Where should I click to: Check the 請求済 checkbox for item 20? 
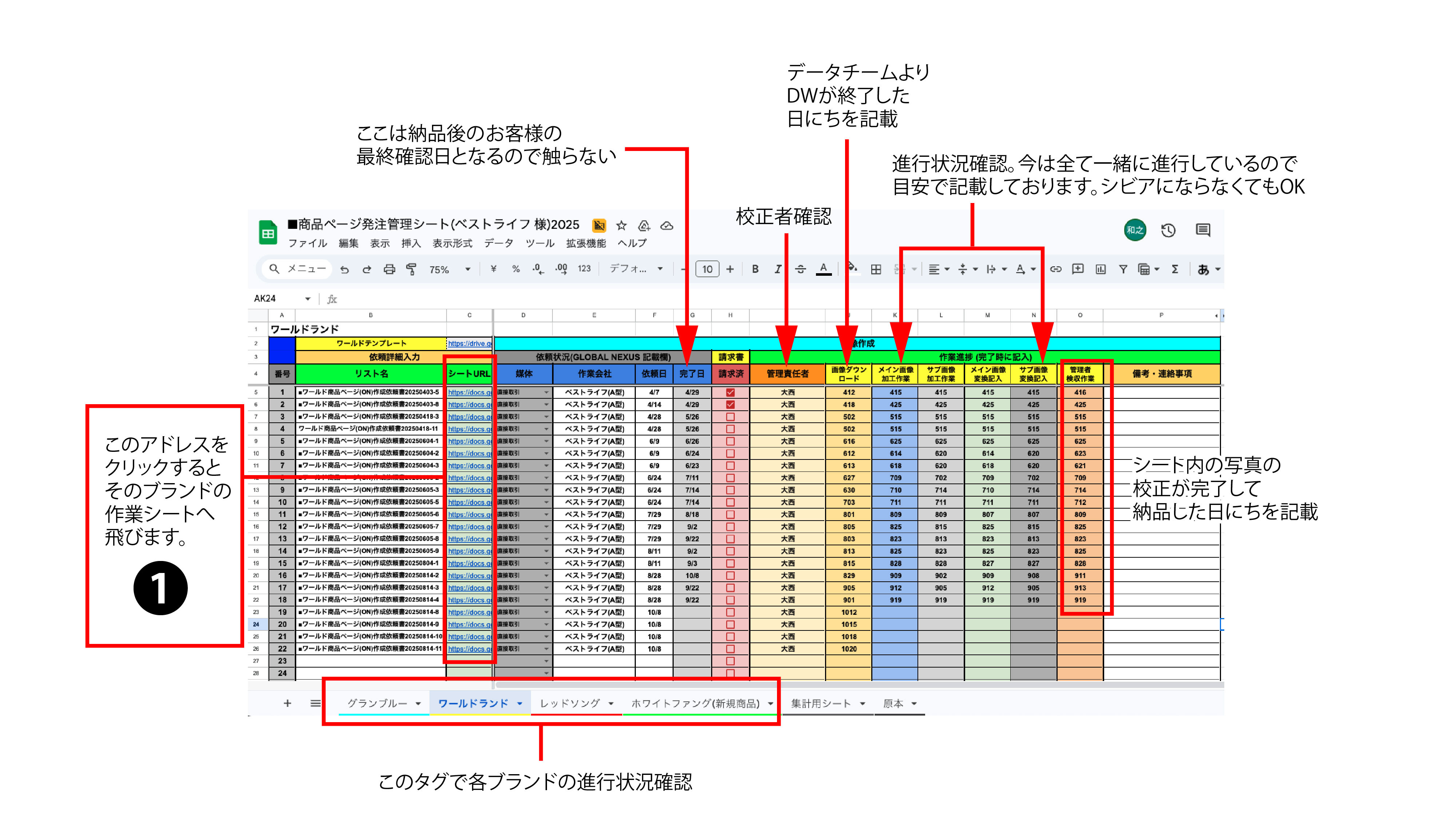point(730,624)
